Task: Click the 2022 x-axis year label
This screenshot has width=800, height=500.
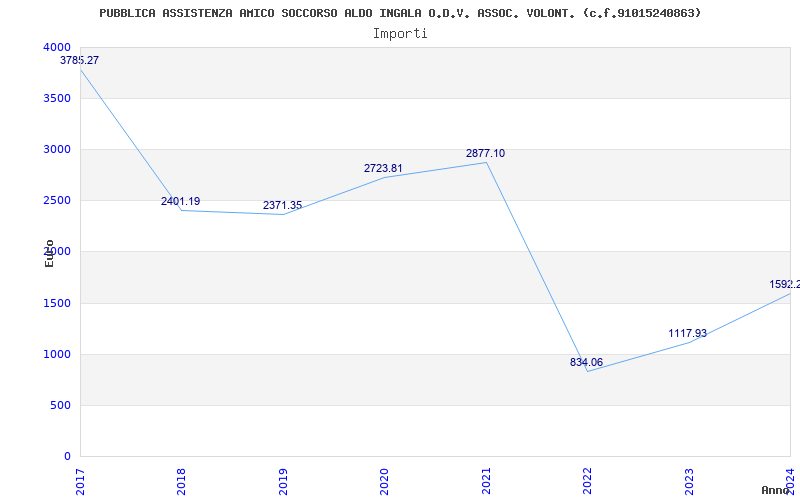Action: pos(587,481)
